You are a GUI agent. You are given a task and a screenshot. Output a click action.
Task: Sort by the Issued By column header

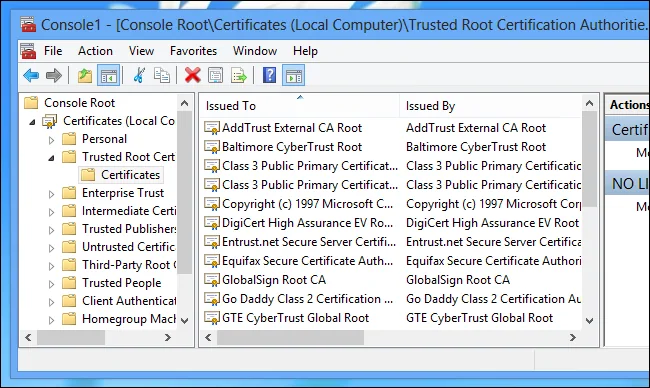[490, 106]
